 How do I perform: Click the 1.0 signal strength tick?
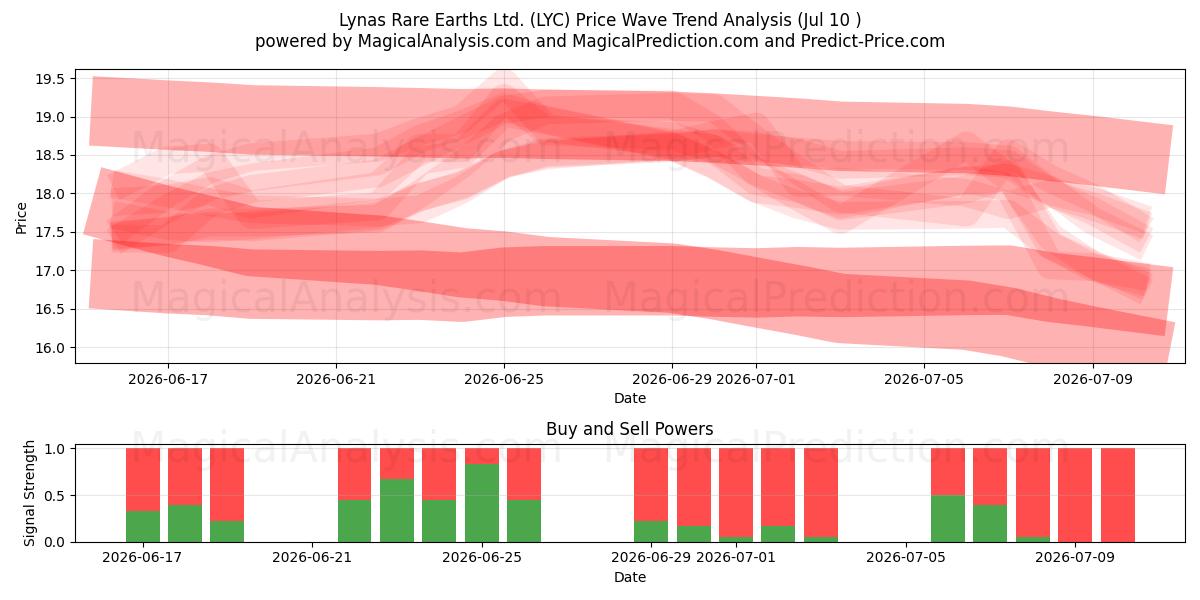coord(56,449)
